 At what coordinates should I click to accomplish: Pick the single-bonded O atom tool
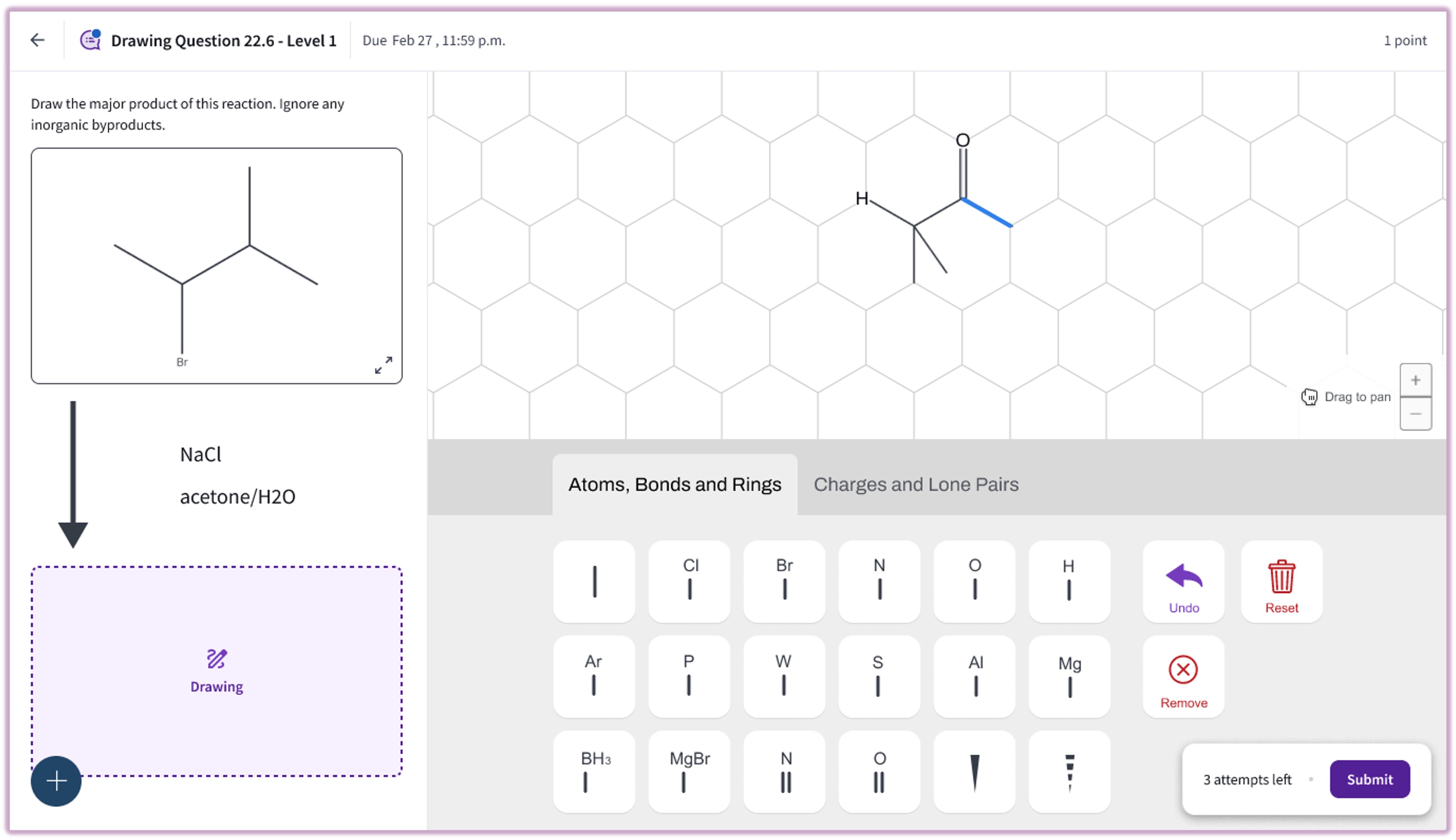pyautogui.click(x=974, y=582)
